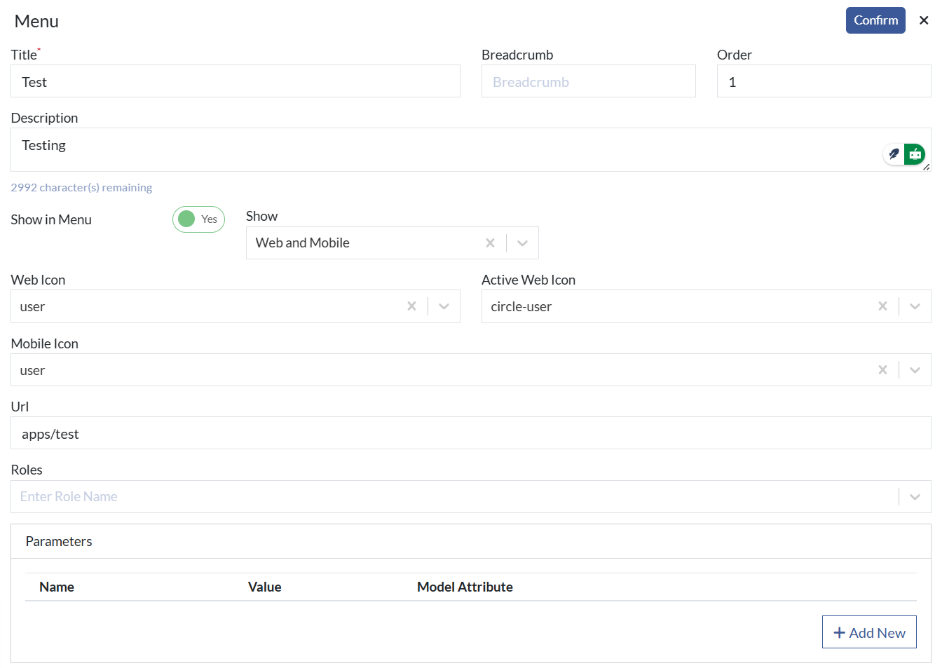Screen dimensions: 942x668
Task: Click the Confirm button
Action: [x=875, y=20]
